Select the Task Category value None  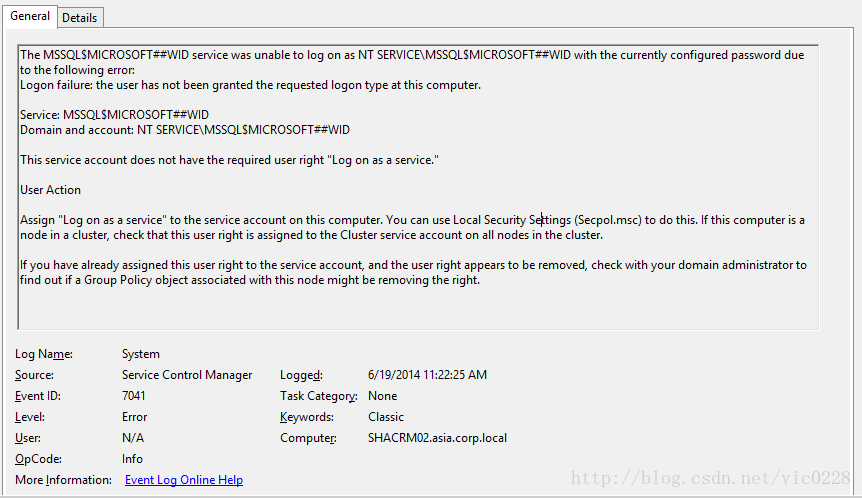382,396
